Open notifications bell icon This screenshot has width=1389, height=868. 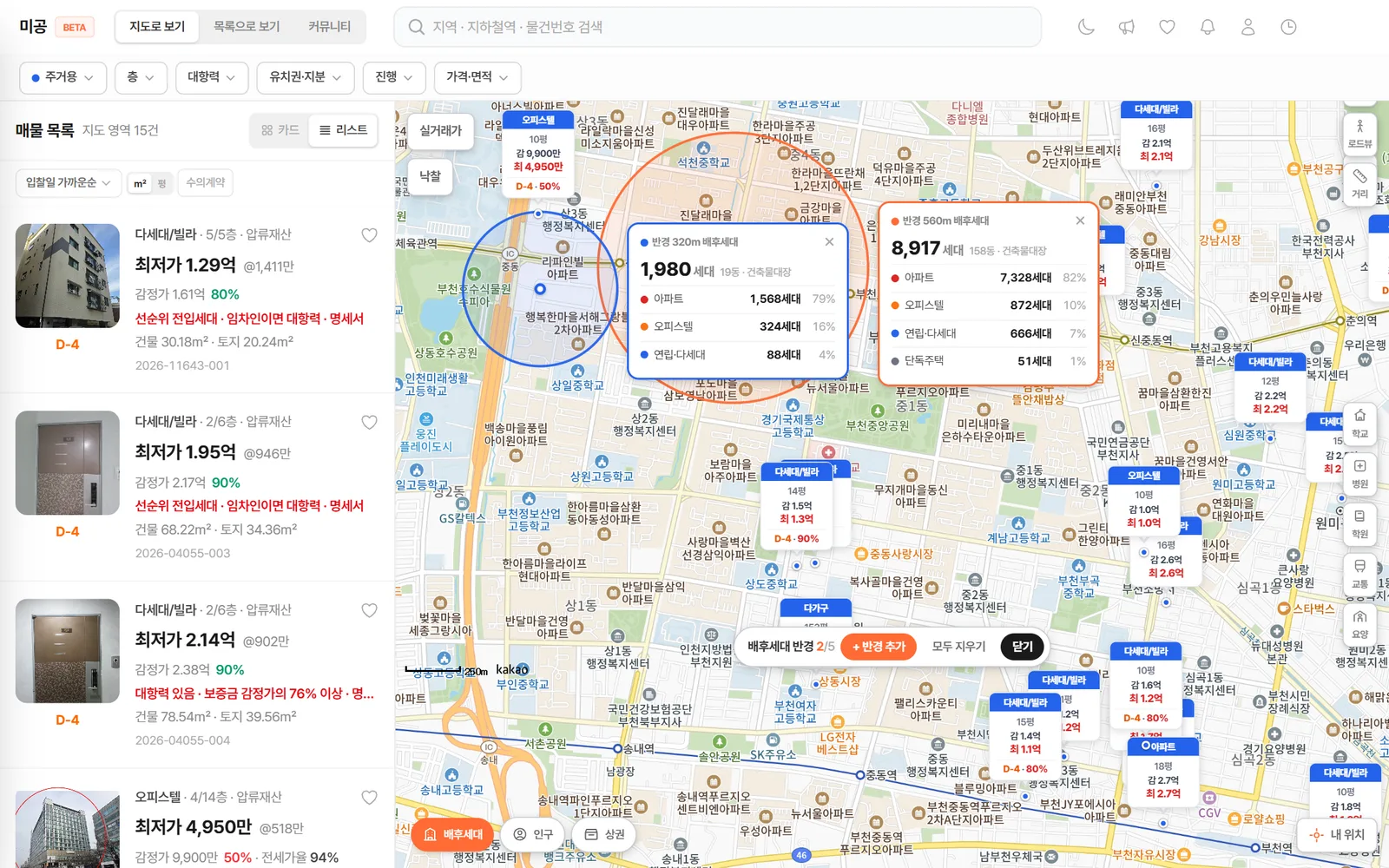[1208, 27]
